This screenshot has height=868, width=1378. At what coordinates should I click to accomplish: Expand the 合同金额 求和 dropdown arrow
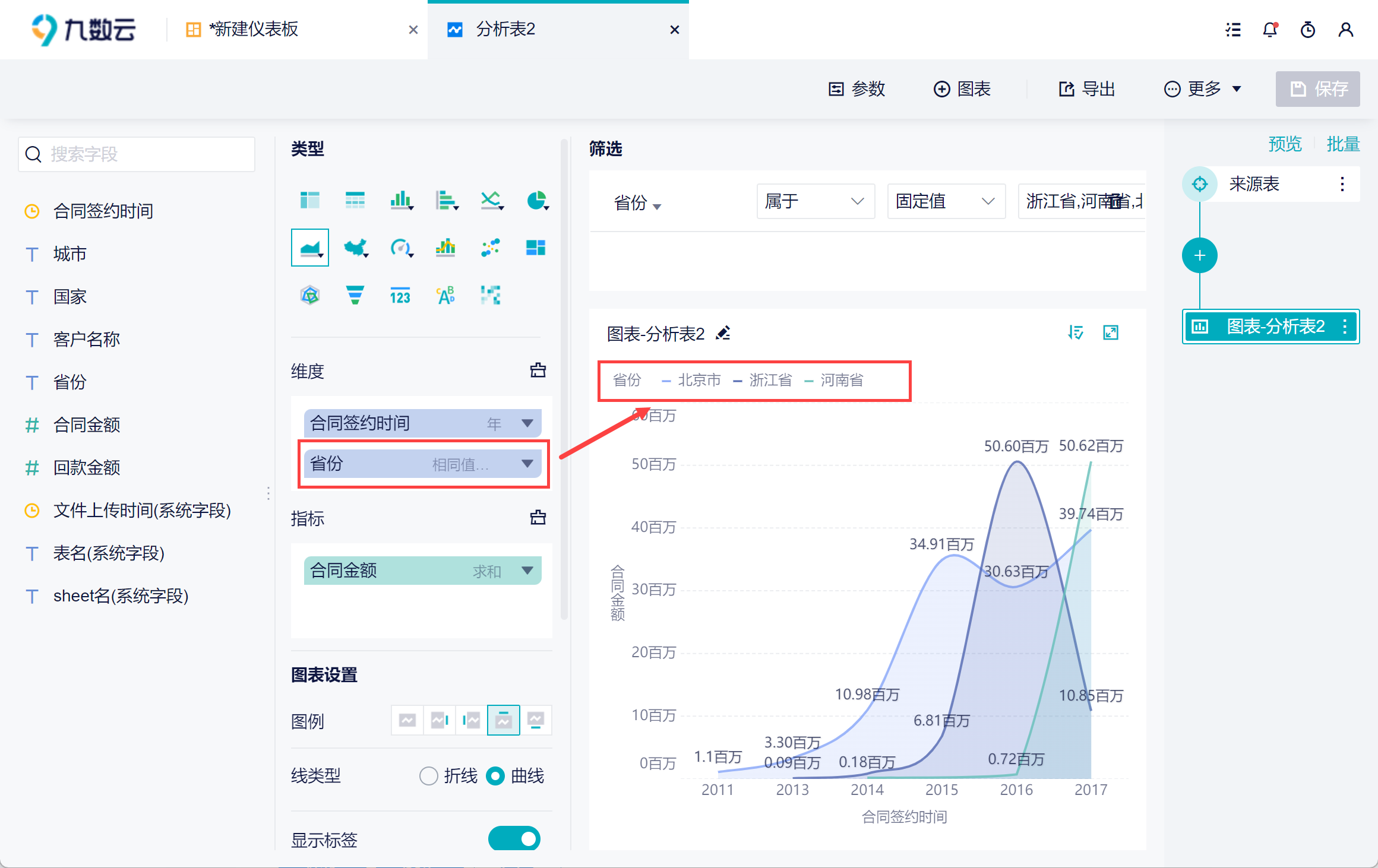(x=527, y=571)
